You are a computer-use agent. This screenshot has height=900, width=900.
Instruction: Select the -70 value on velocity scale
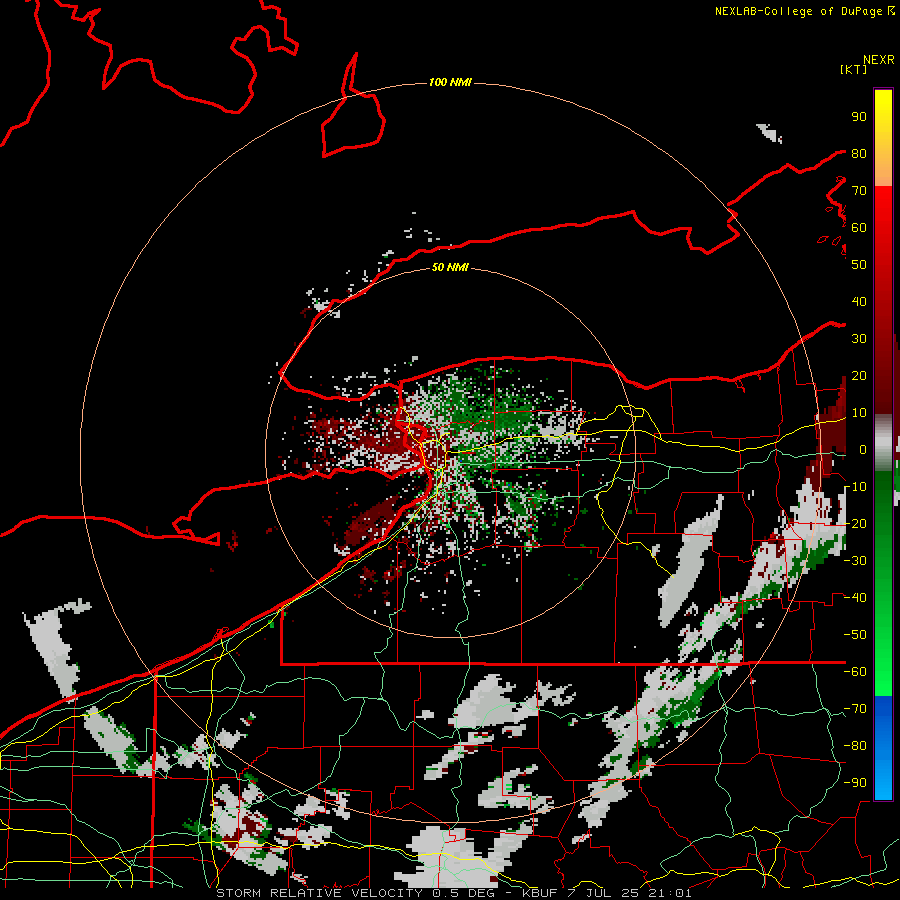855,708
